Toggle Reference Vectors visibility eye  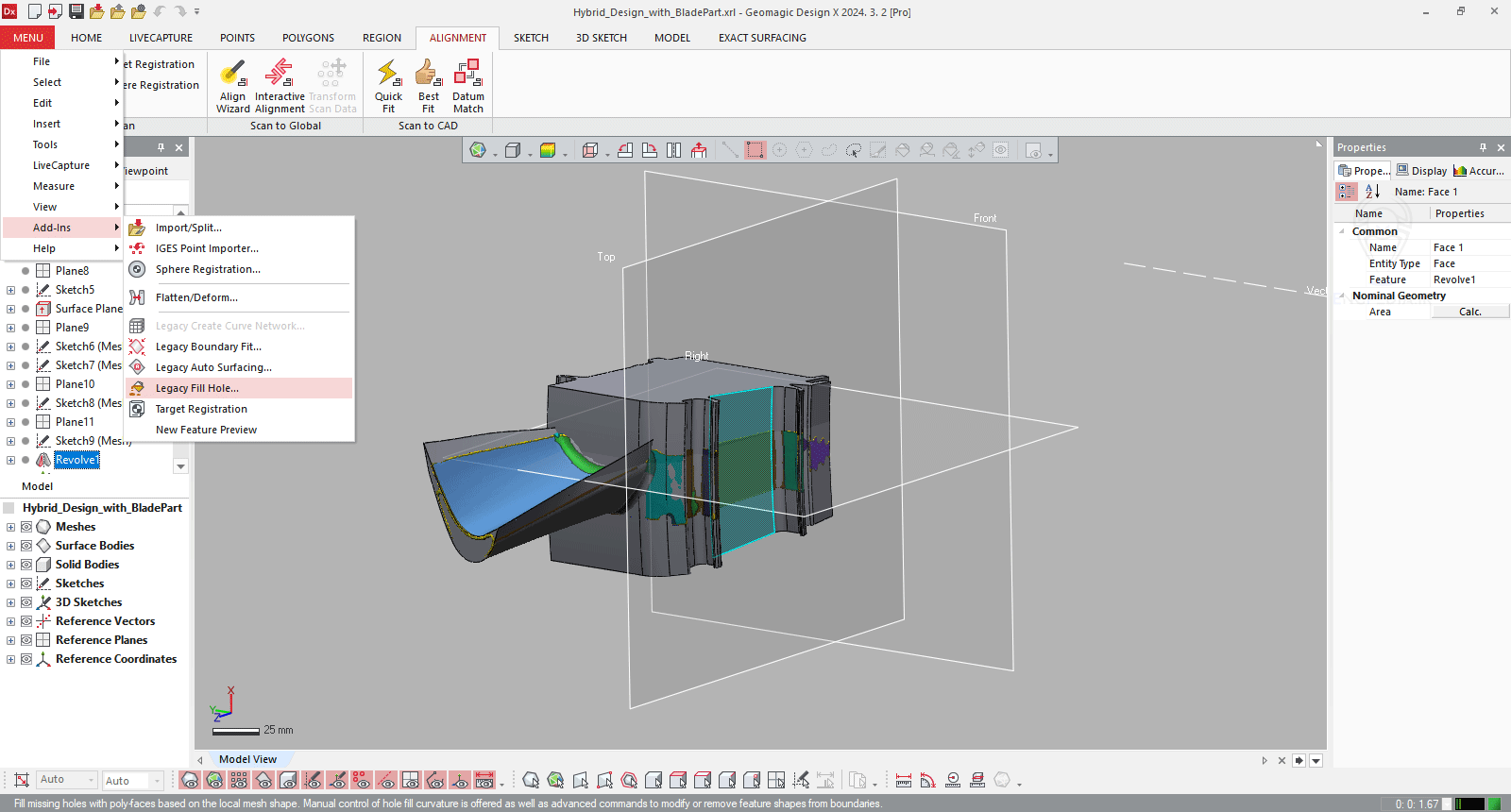[x=26, y=621]
